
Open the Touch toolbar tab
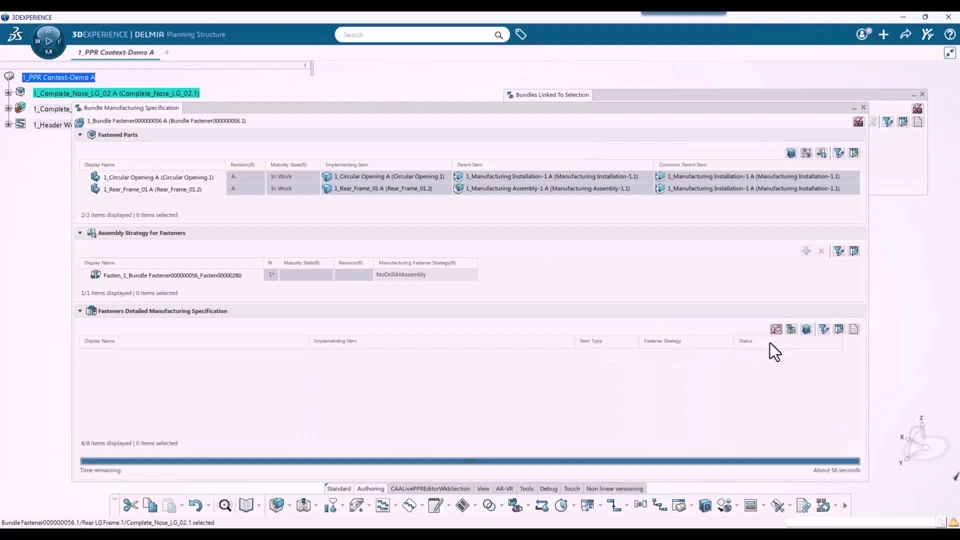coord(572,489)
